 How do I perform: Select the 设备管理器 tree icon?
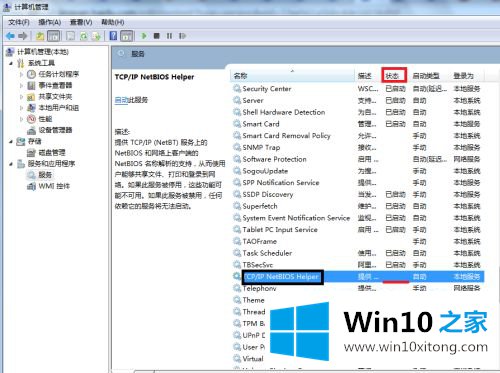(x=31, y=130)
